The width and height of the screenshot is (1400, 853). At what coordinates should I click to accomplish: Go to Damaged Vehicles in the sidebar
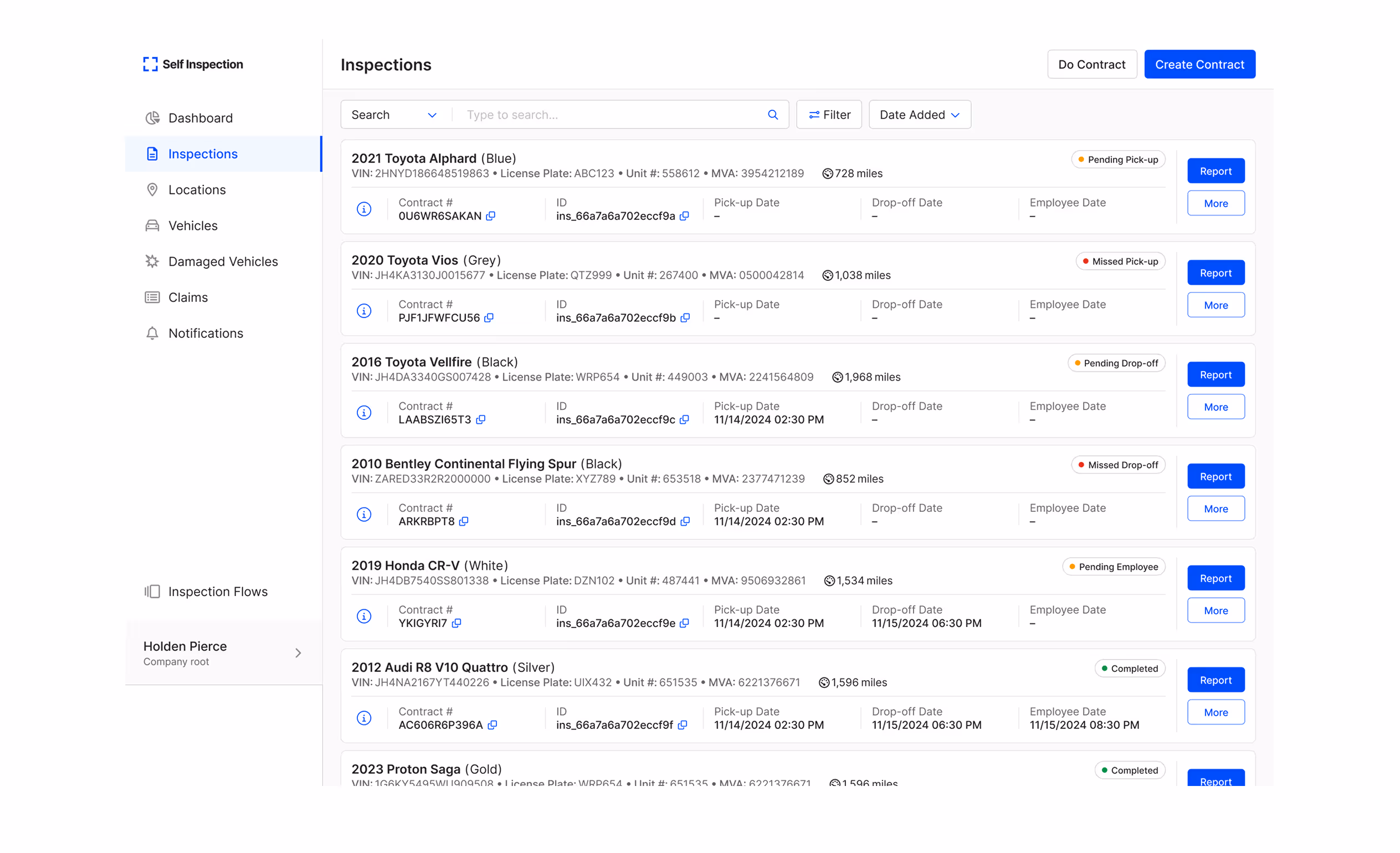coord(223,261)
